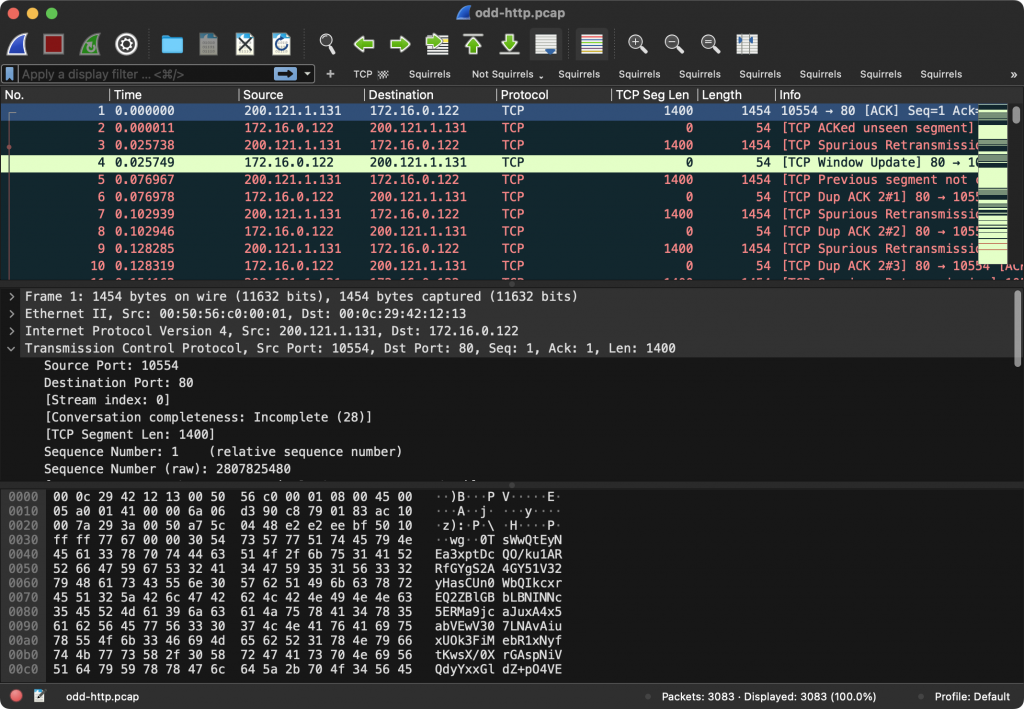Collapse the Transmission Control Protocol tree
The height and width of the screenshot is (709, 1024).
tap(11, 349)
